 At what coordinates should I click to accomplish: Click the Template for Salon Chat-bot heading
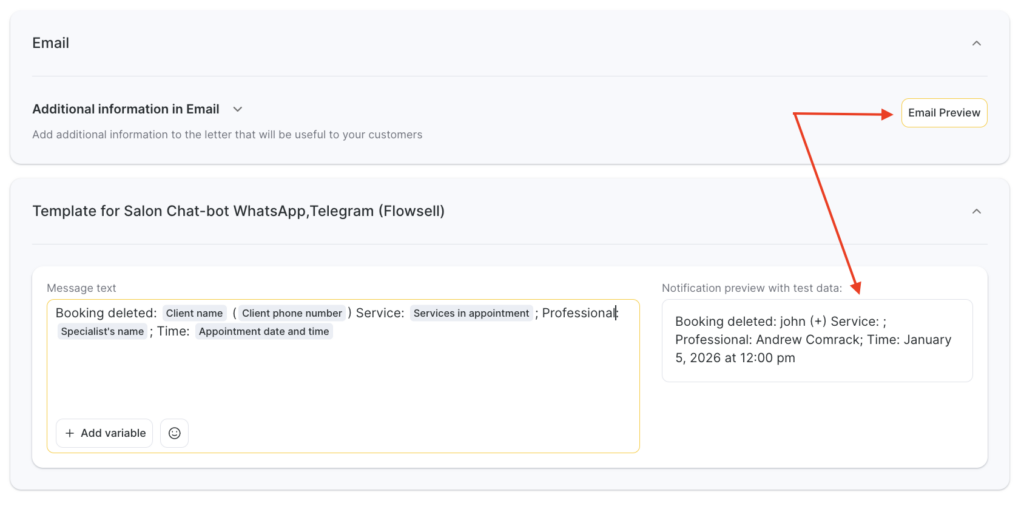point(238,211)
